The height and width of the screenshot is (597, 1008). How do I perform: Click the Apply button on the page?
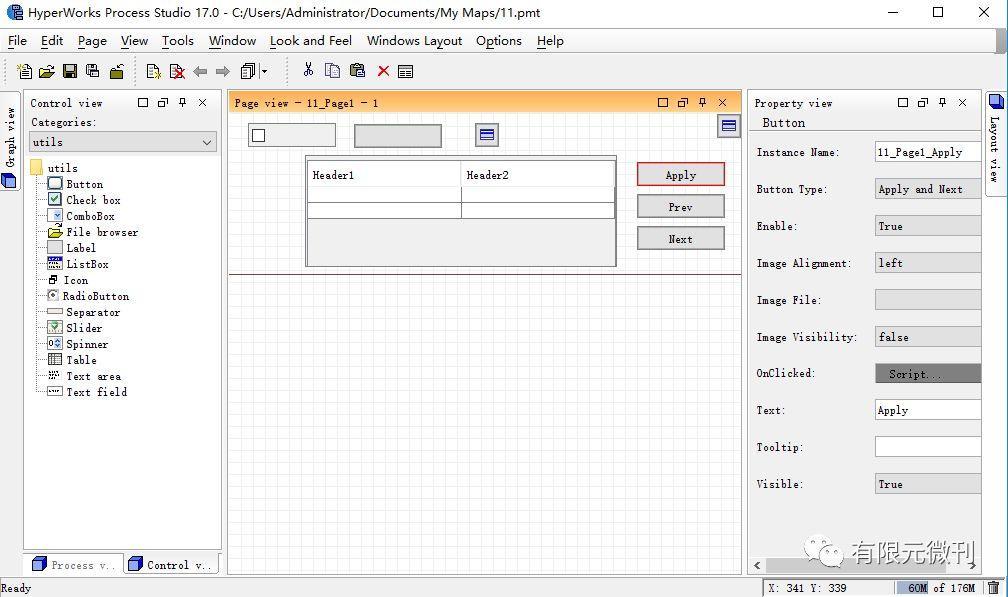point(681,175)
